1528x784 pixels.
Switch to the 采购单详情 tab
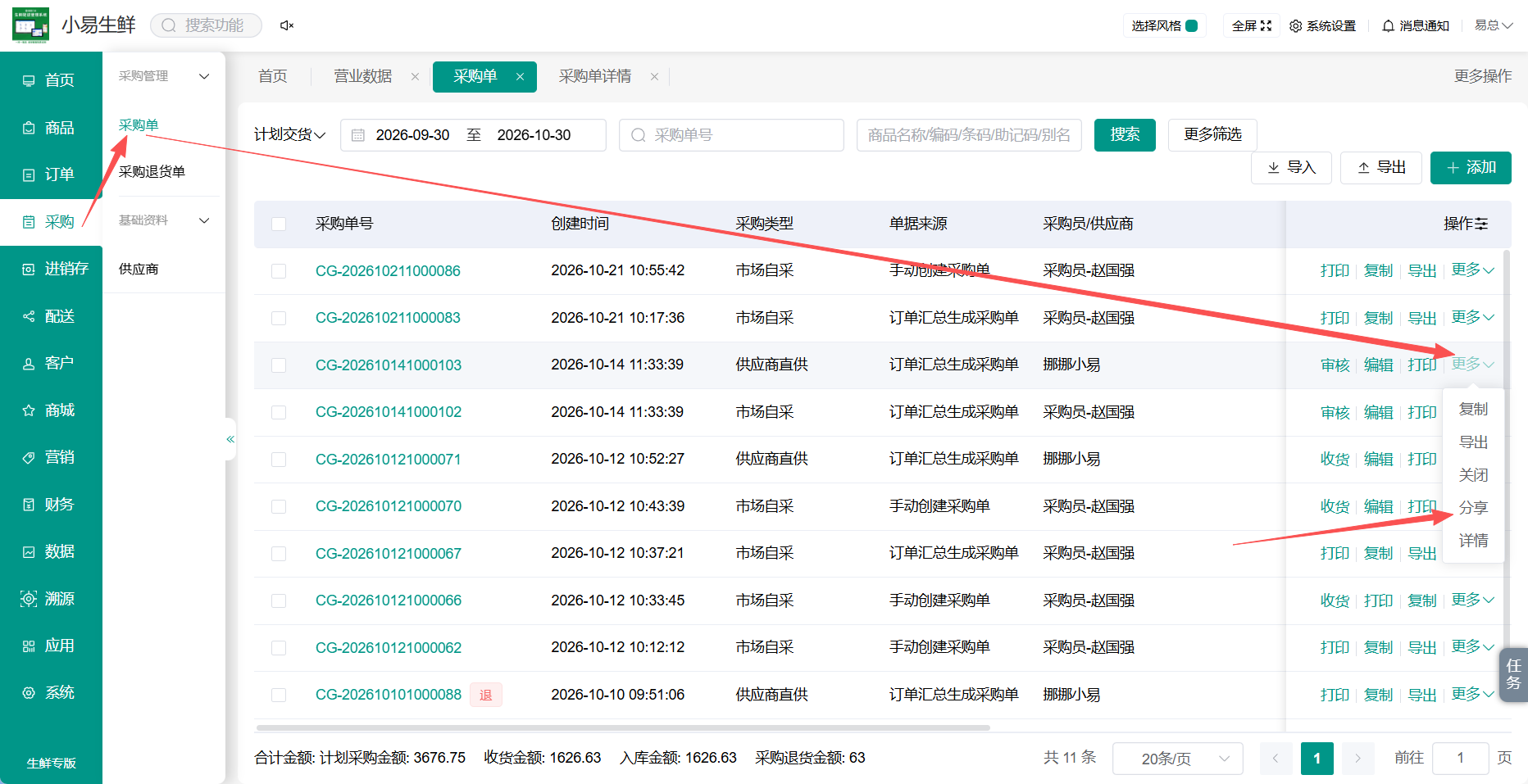coord(595,76)
